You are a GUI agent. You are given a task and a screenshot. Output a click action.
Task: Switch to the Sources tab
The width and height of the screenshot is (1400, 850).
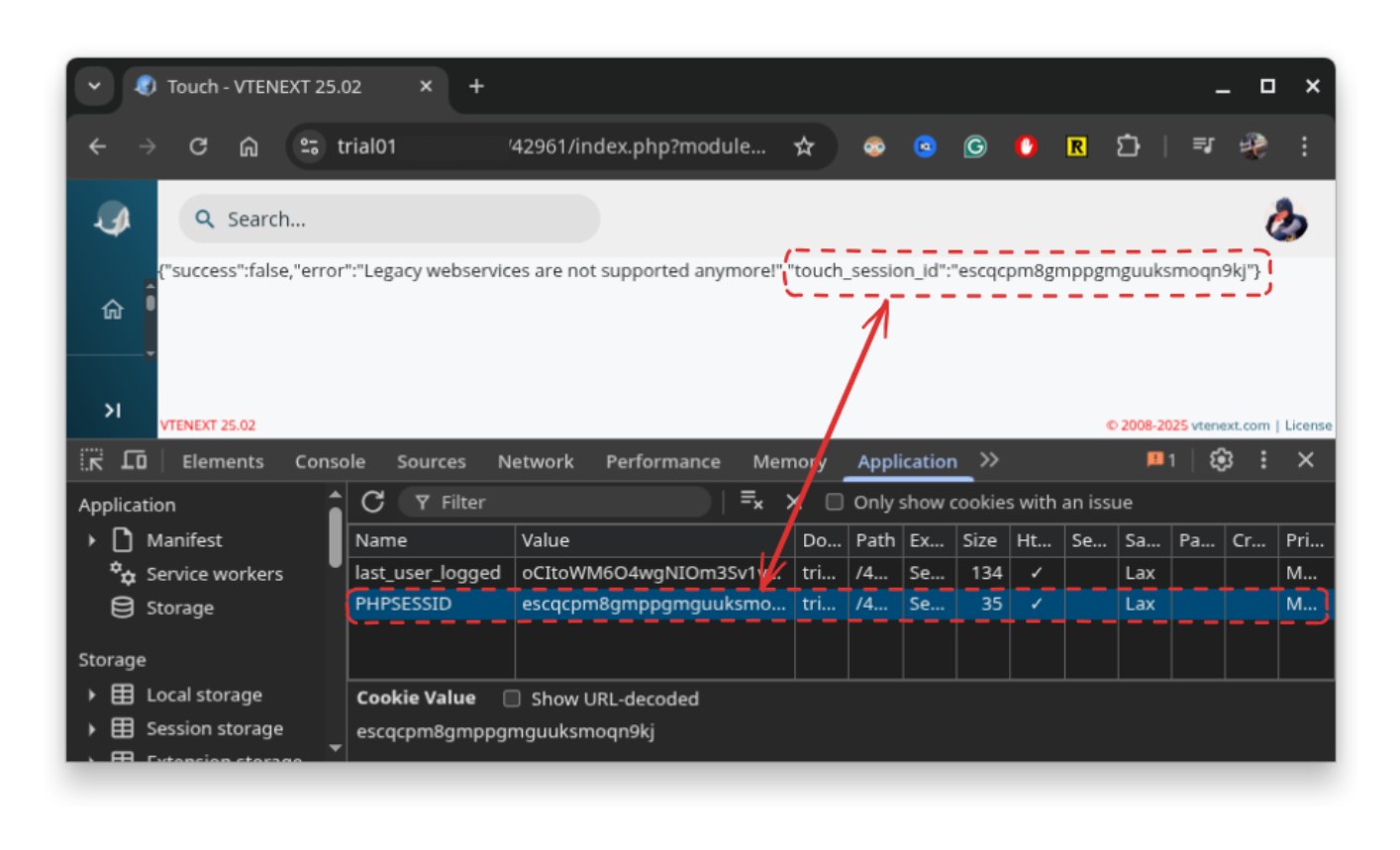431,461
